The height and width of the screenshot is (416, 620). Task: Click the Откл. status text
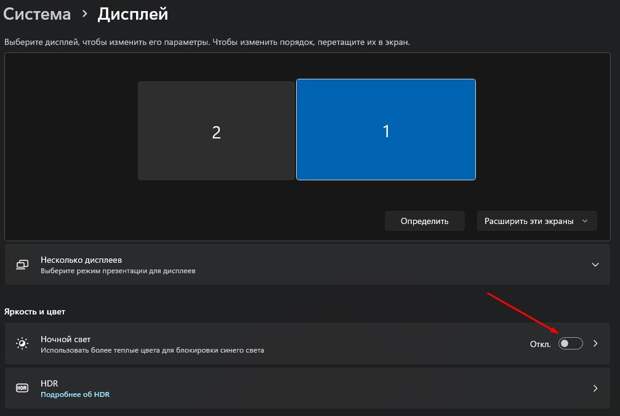pyautogui.click(x=540, y=344)
